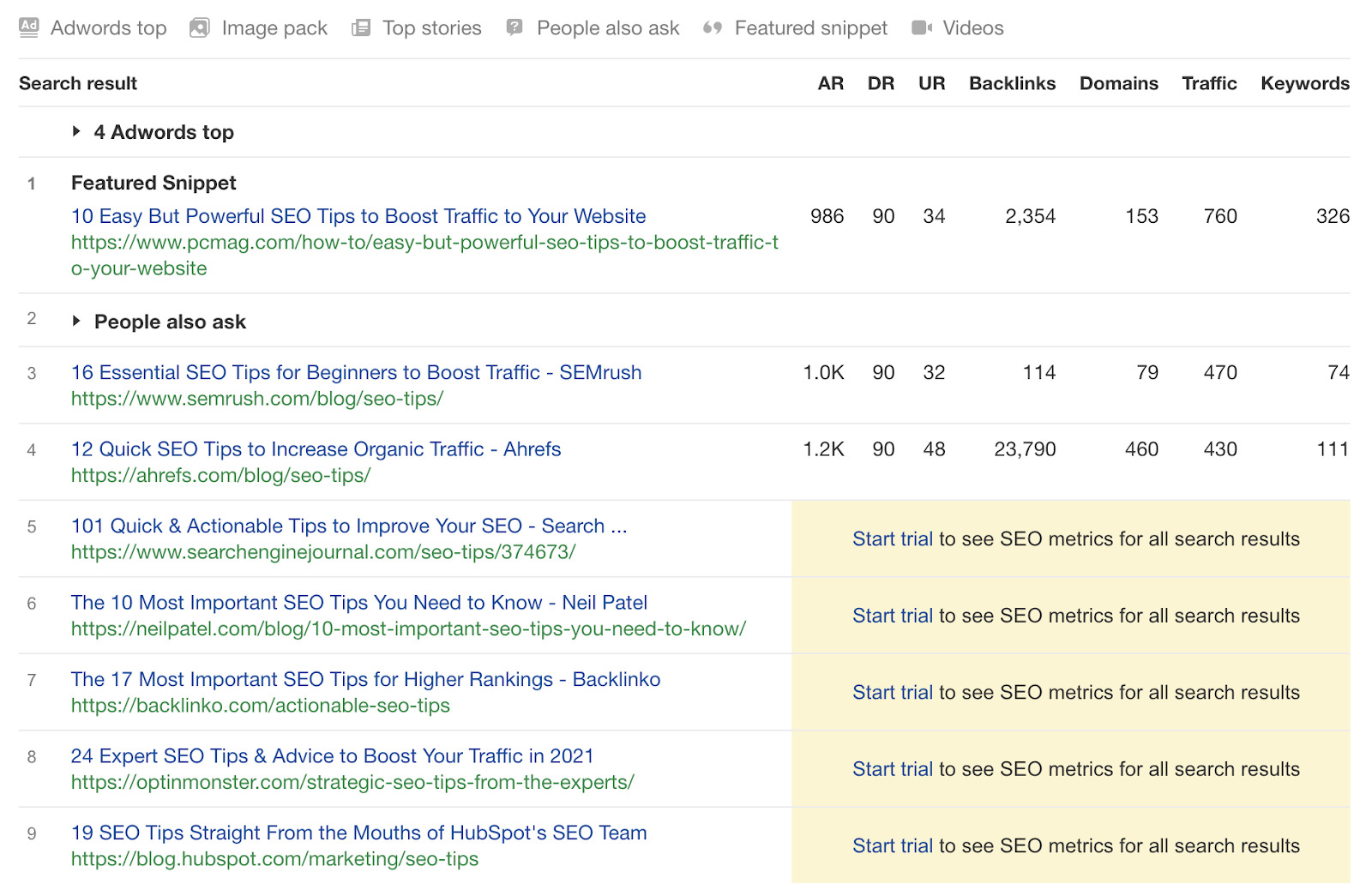The width and height of the screenshot is (1372, 896).
Task: Click the People also ask legend icon
Action: click(x=513, y=27)
